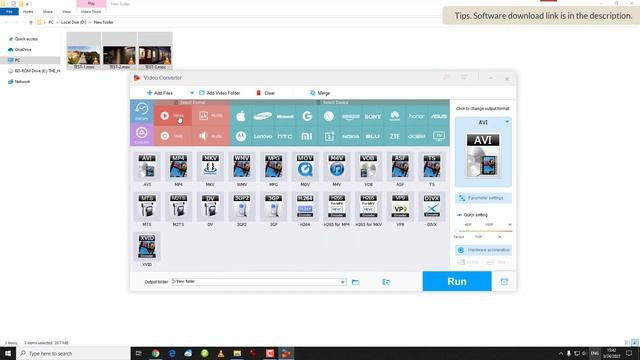The image size is (640, 360).
Task: Open the Huawei device category
Action: pos(395,116)
